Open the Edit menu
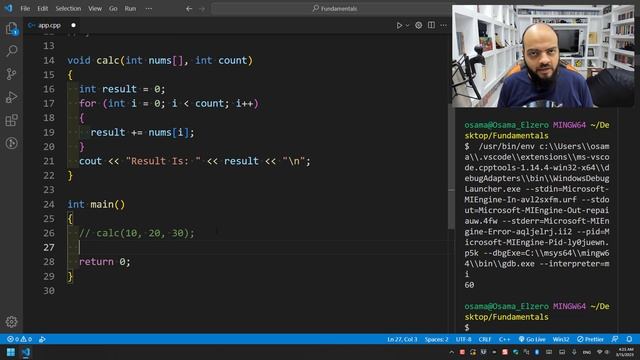Viewport: 640px width, 360px height. tap(42, 8)
